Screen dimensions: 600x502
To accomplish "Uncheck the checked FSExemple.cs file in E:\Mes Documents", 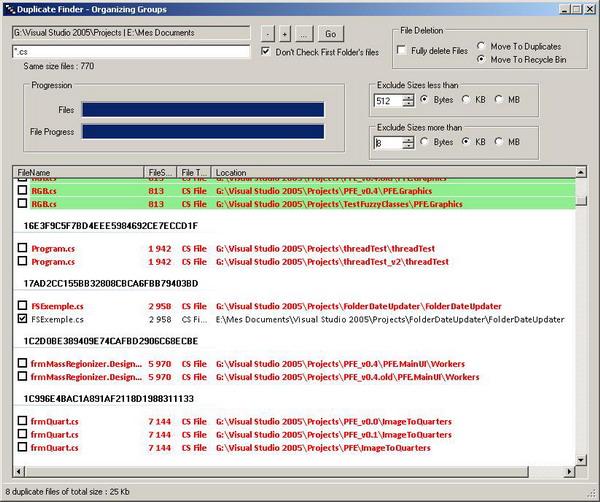I will (23, 319).
